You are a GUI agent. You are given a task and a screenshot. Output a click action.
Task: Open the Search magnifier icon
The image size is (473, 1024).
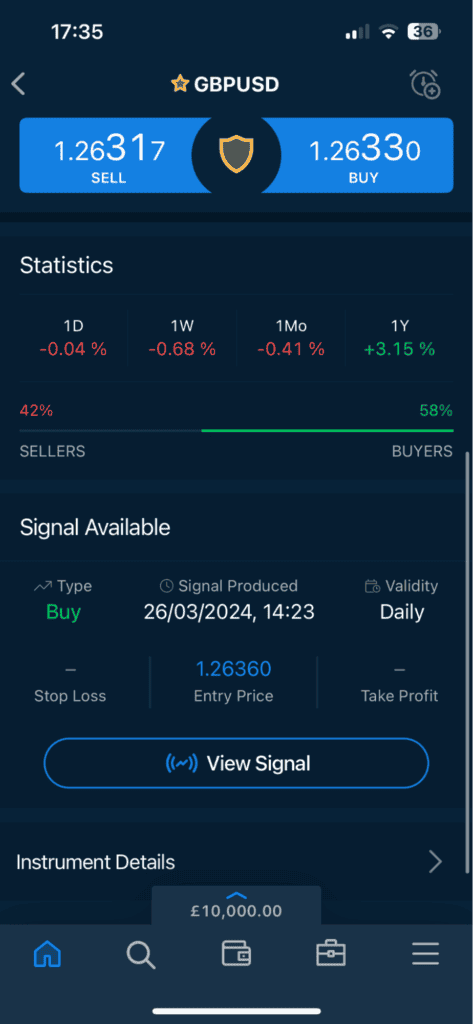coord(140,955)
